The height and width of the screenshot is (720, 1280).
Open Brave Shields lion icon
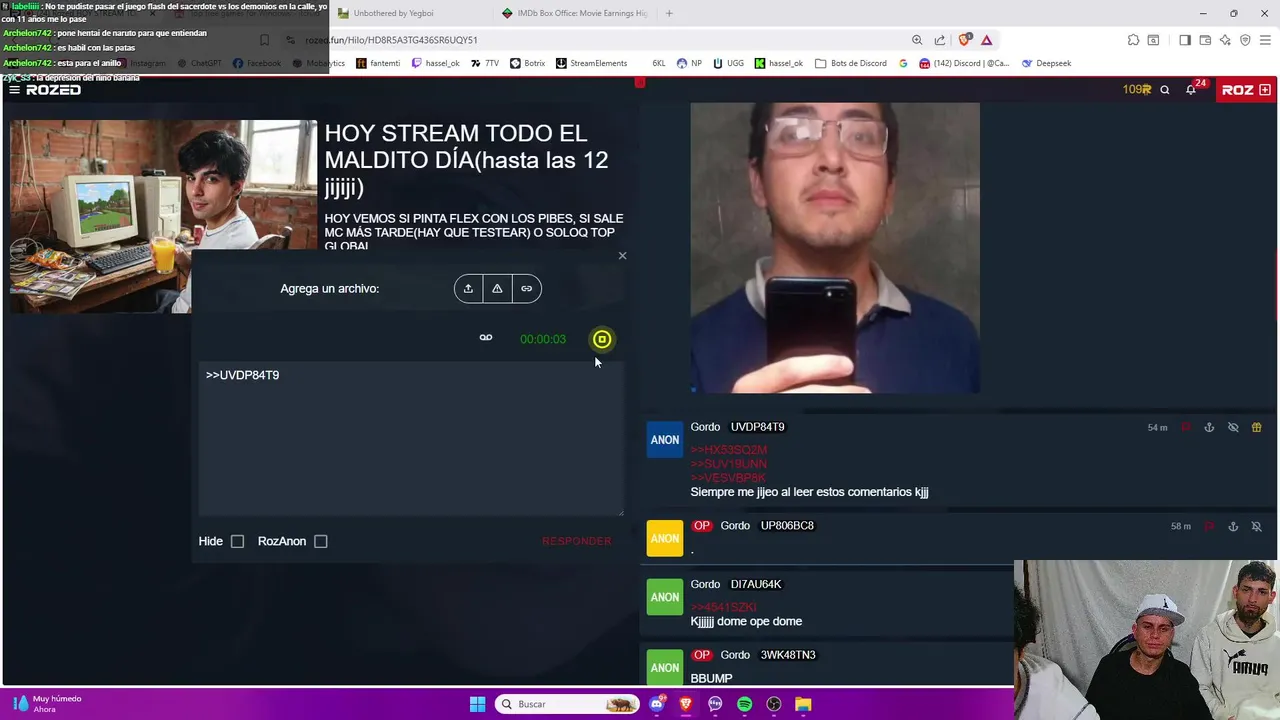point(965,40)
